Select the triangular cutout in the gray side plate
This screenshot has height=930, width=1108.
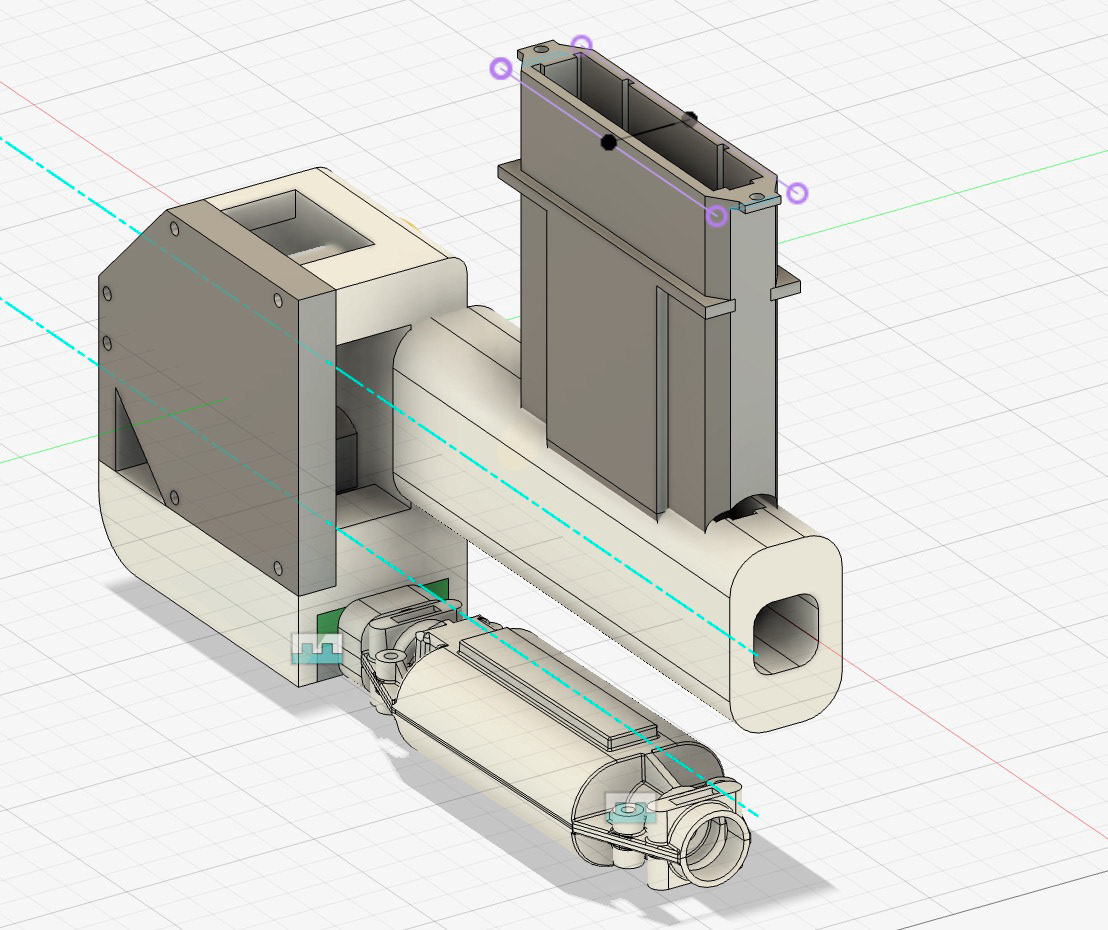coord(138,443)
